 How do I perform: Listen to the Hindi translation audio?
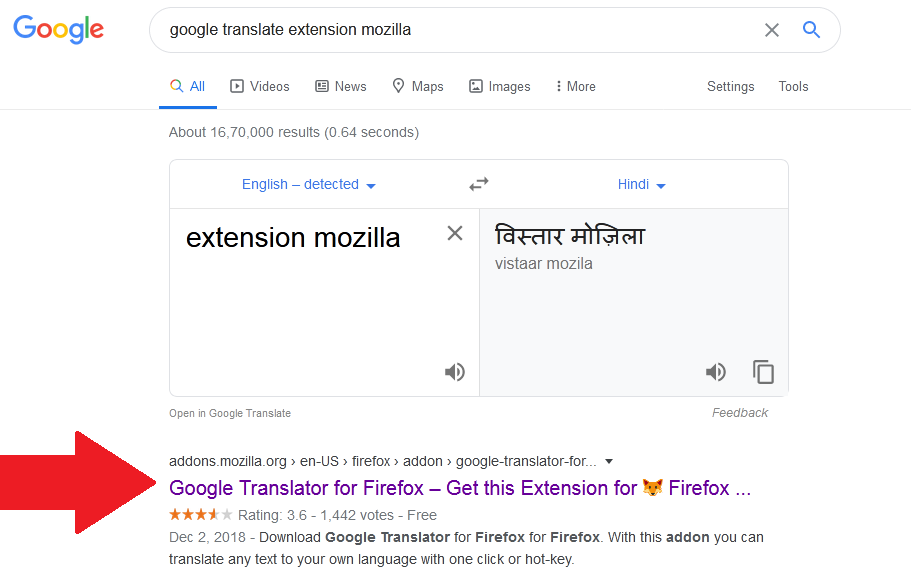click(x=716, y=372)
